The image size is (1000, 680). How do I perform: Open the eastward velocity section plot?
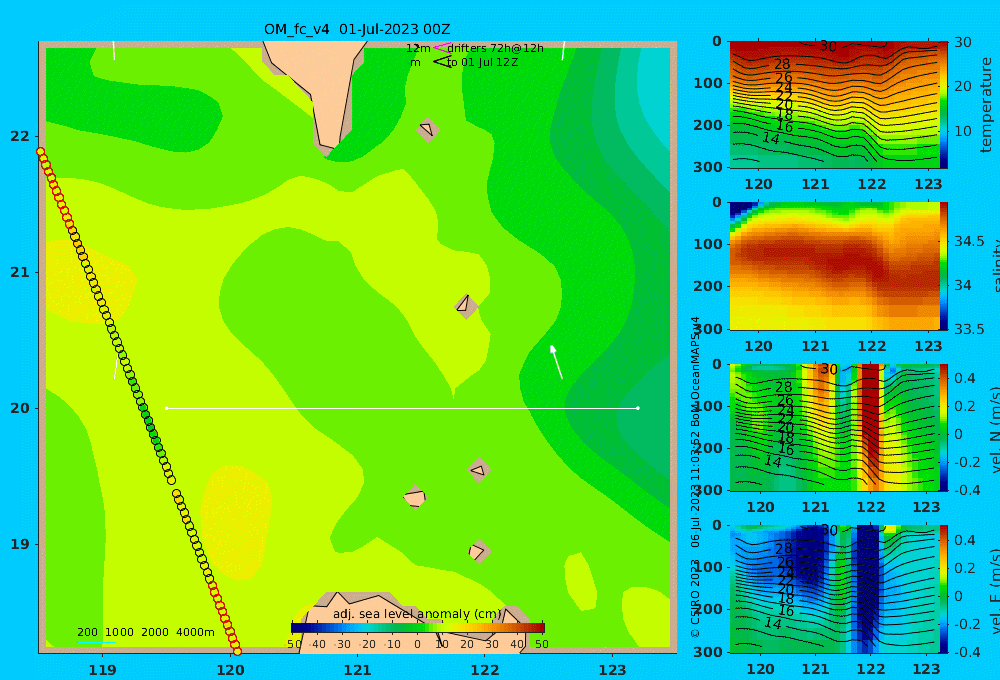point(834,589)
